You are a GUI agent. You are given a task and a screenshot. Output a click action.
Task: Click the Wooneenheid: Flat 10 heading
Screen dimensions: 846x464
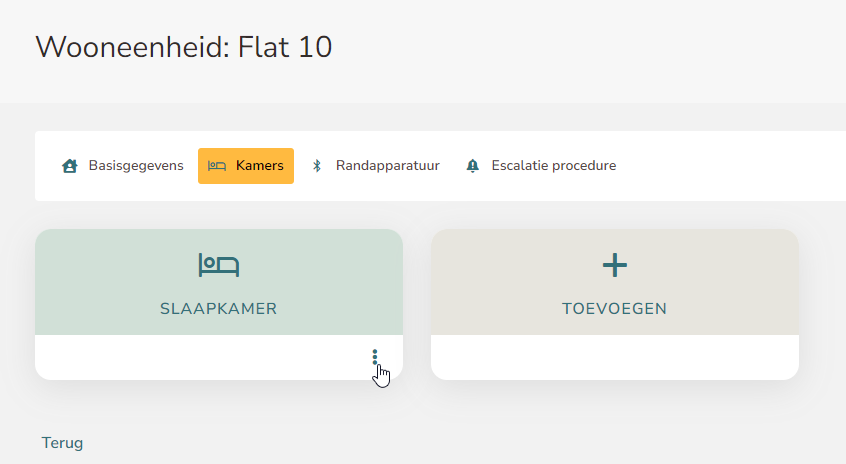(183, 47)
